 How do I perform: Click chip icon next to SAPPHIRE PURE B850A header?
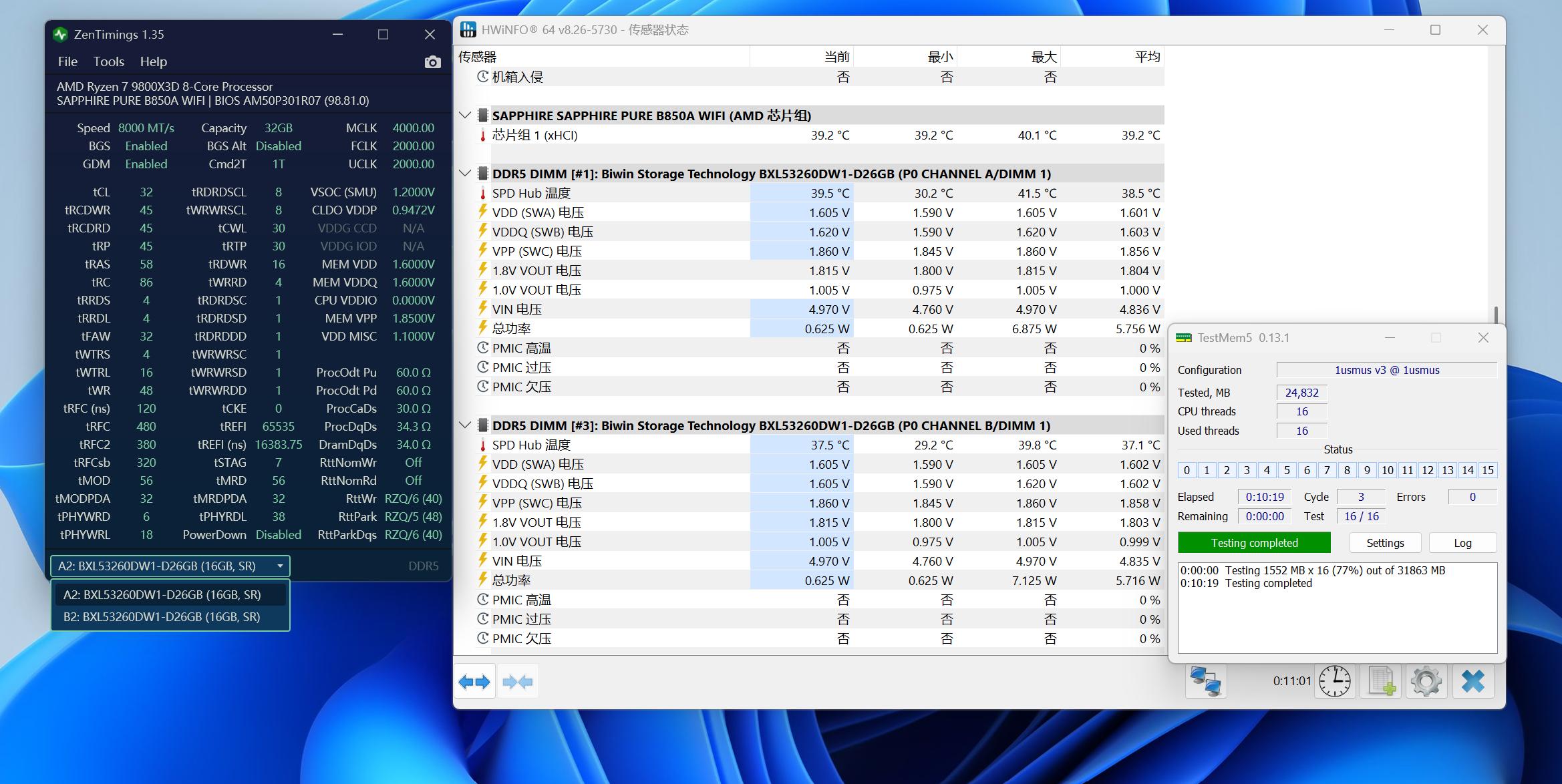pos(482,116)
